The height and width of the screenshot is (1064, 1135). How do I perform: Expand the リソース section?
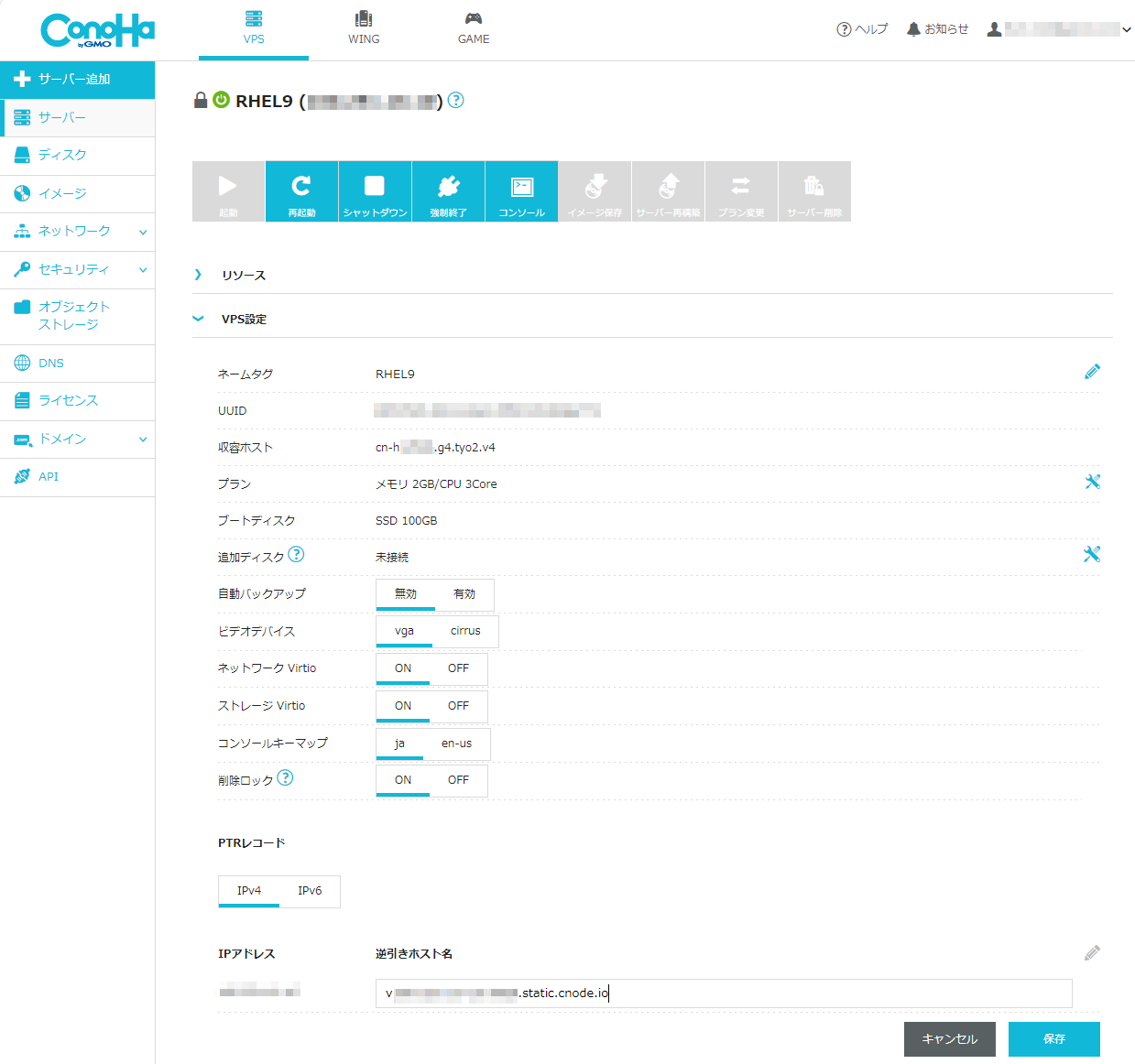199,275
